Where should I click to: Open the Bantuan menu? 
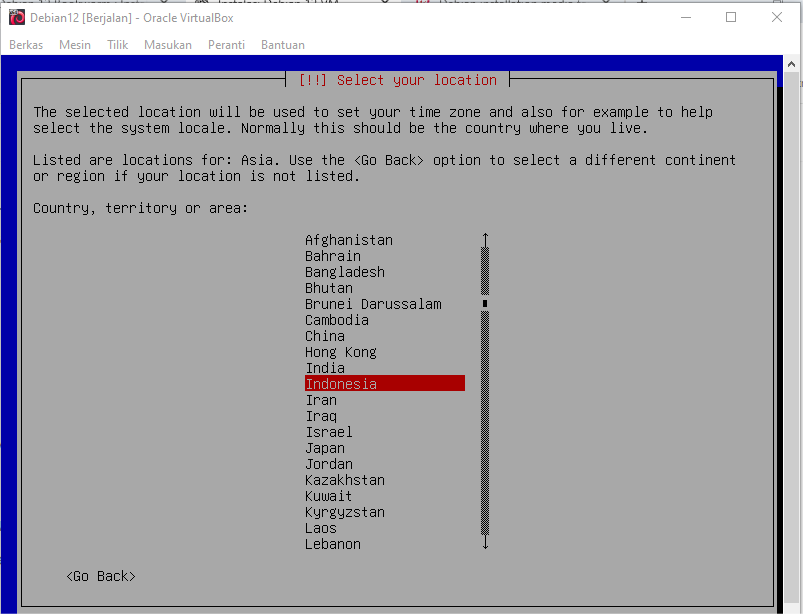282,45
